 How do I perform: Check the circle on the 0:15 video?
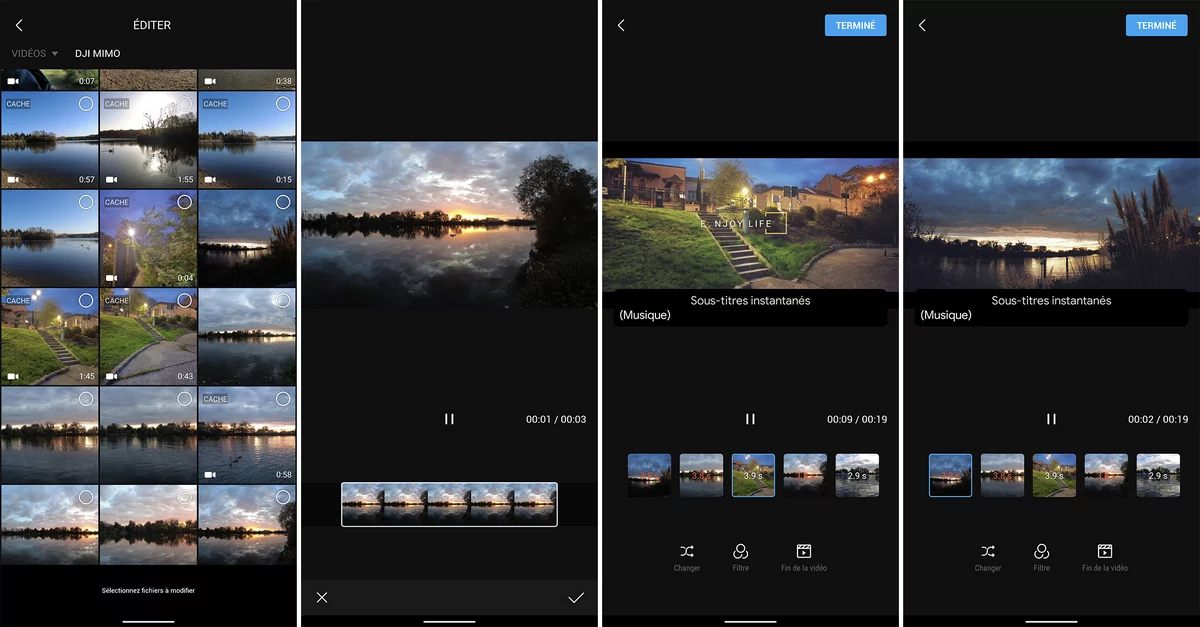click(282, 104)
